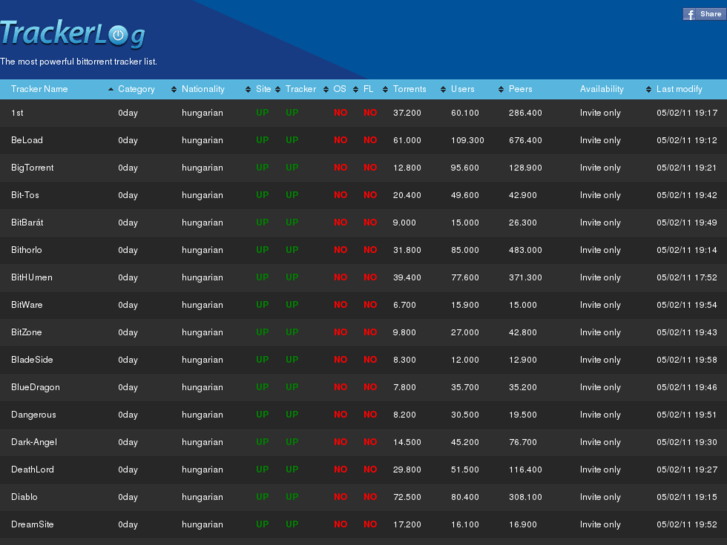The width and height of the screenshot is (727, 545).
Task: Select the BitZone tracker row name
Action: (26, 332)
